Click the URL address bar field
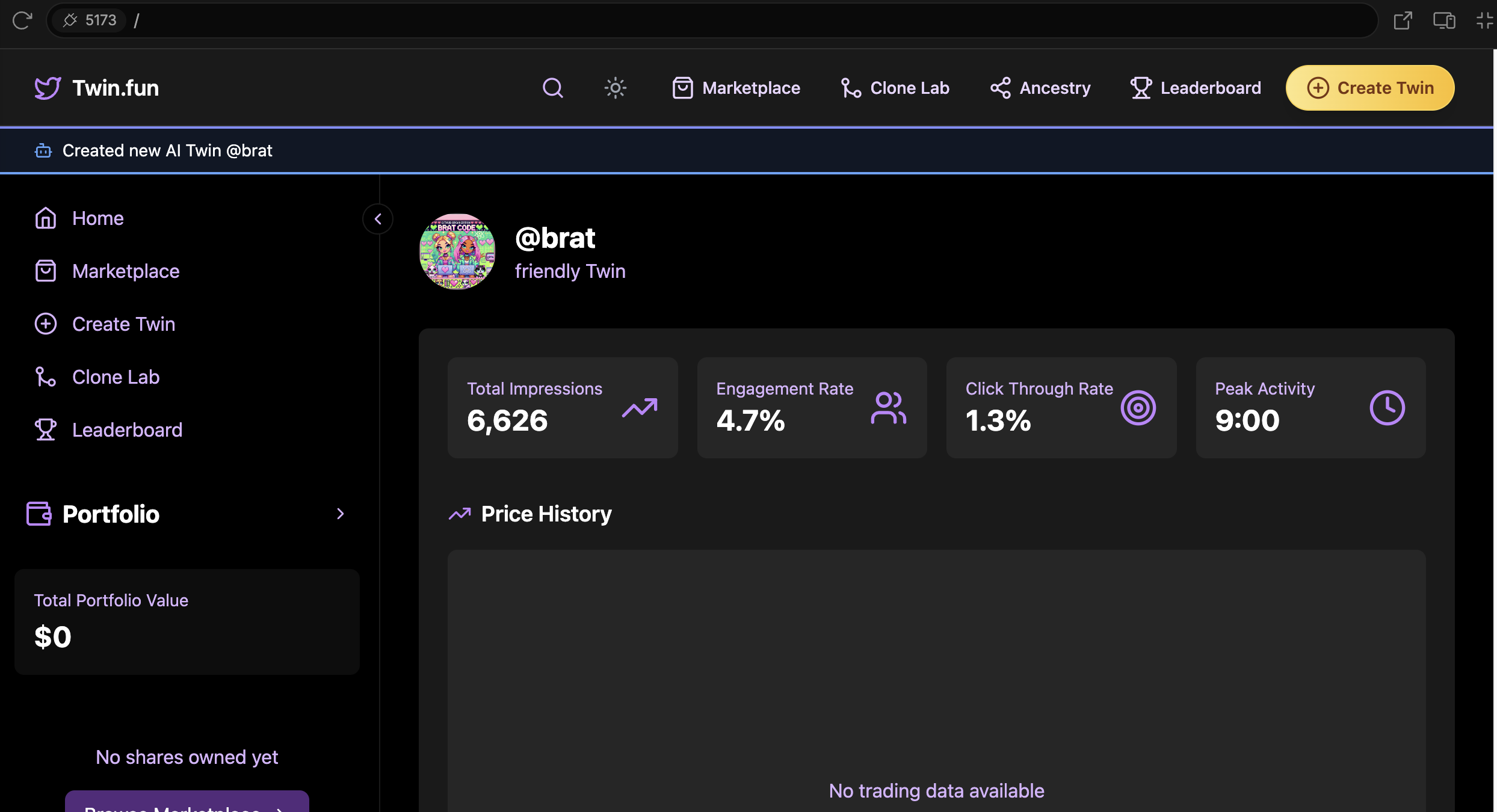The height and width of the screenshot is (812, 1497). 722,20
